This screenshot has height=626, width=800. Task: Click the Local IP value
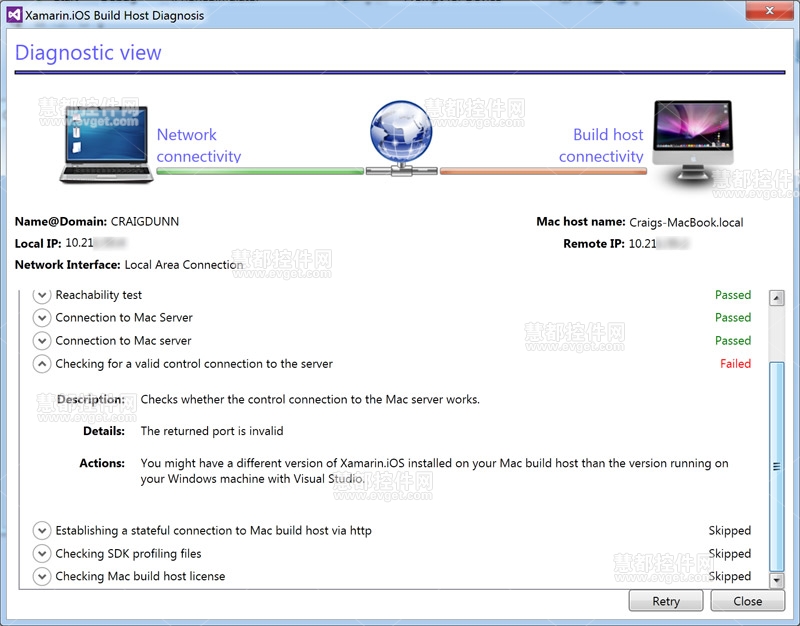(x=95, y=243)
